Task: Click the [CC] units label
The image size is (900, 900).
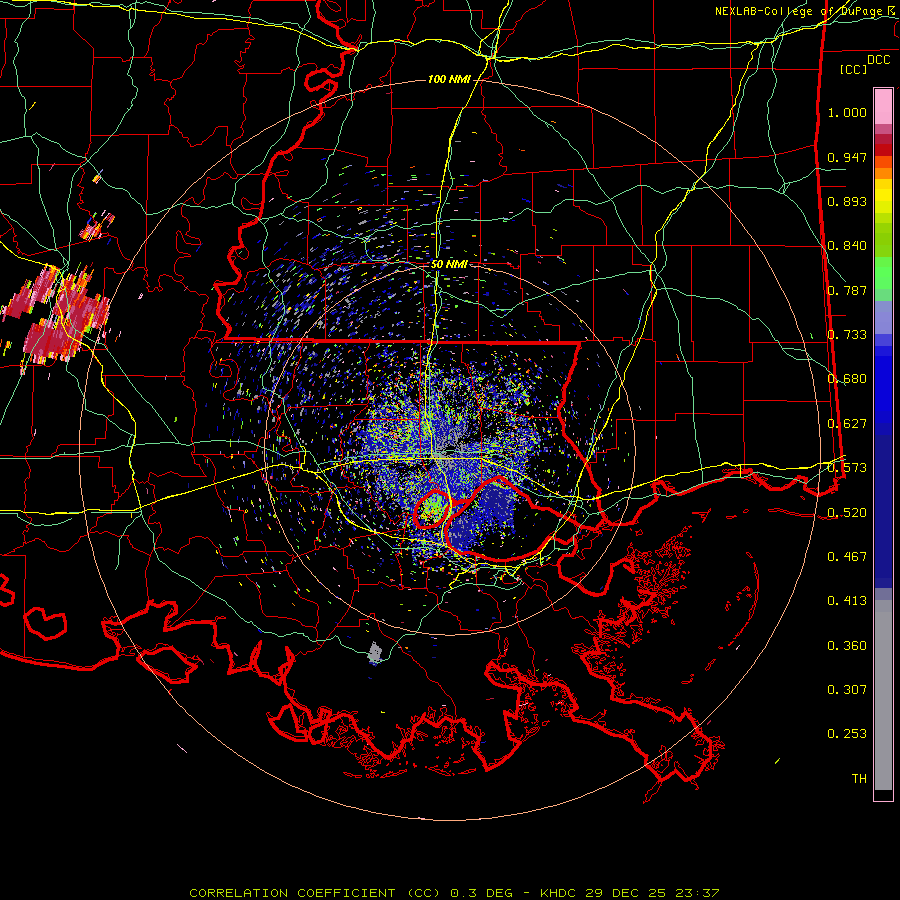Action: [854, 69]
